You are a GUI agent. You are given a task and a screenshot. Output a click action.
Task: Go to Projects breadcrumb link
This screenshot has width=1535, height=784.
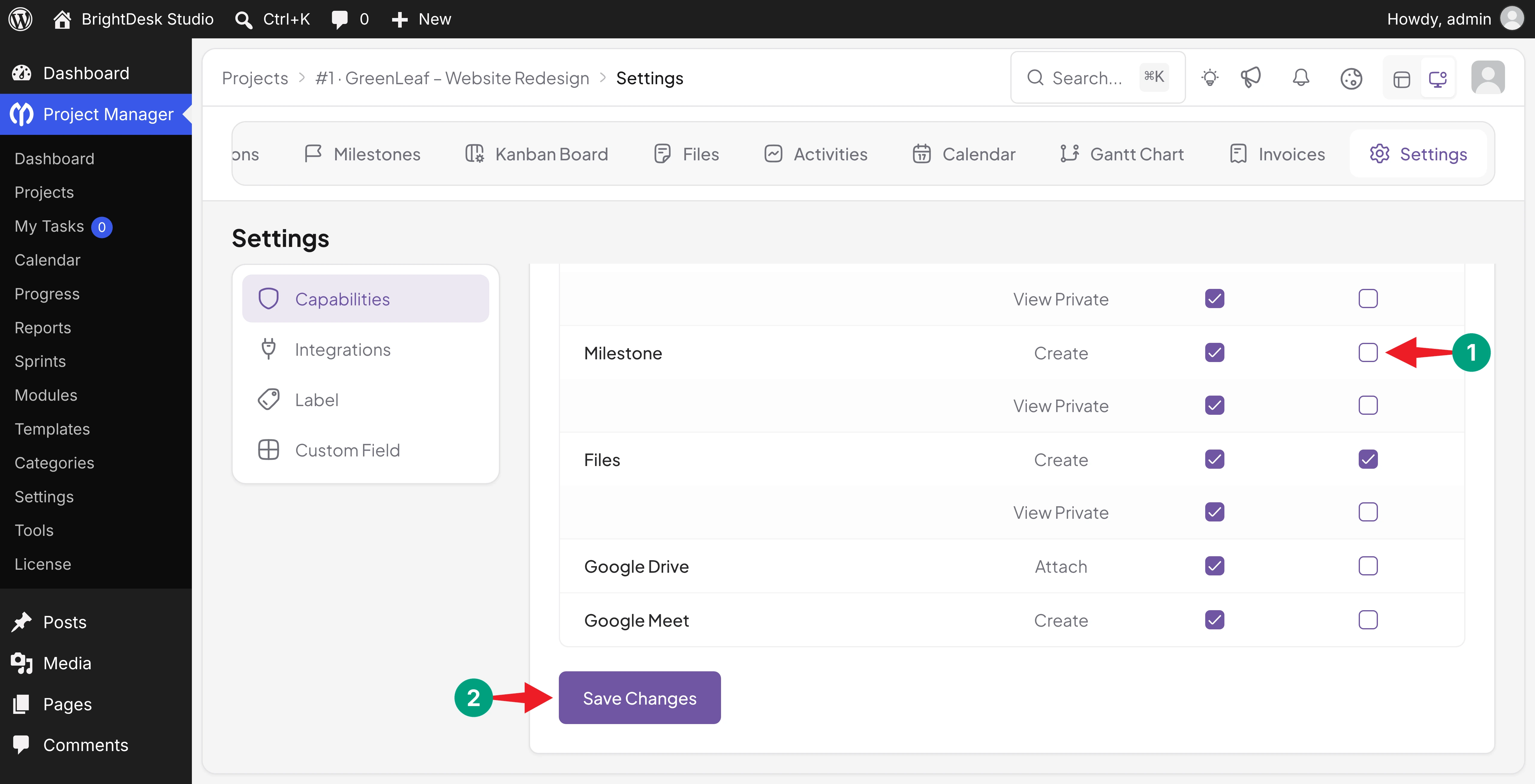(255, 78)
